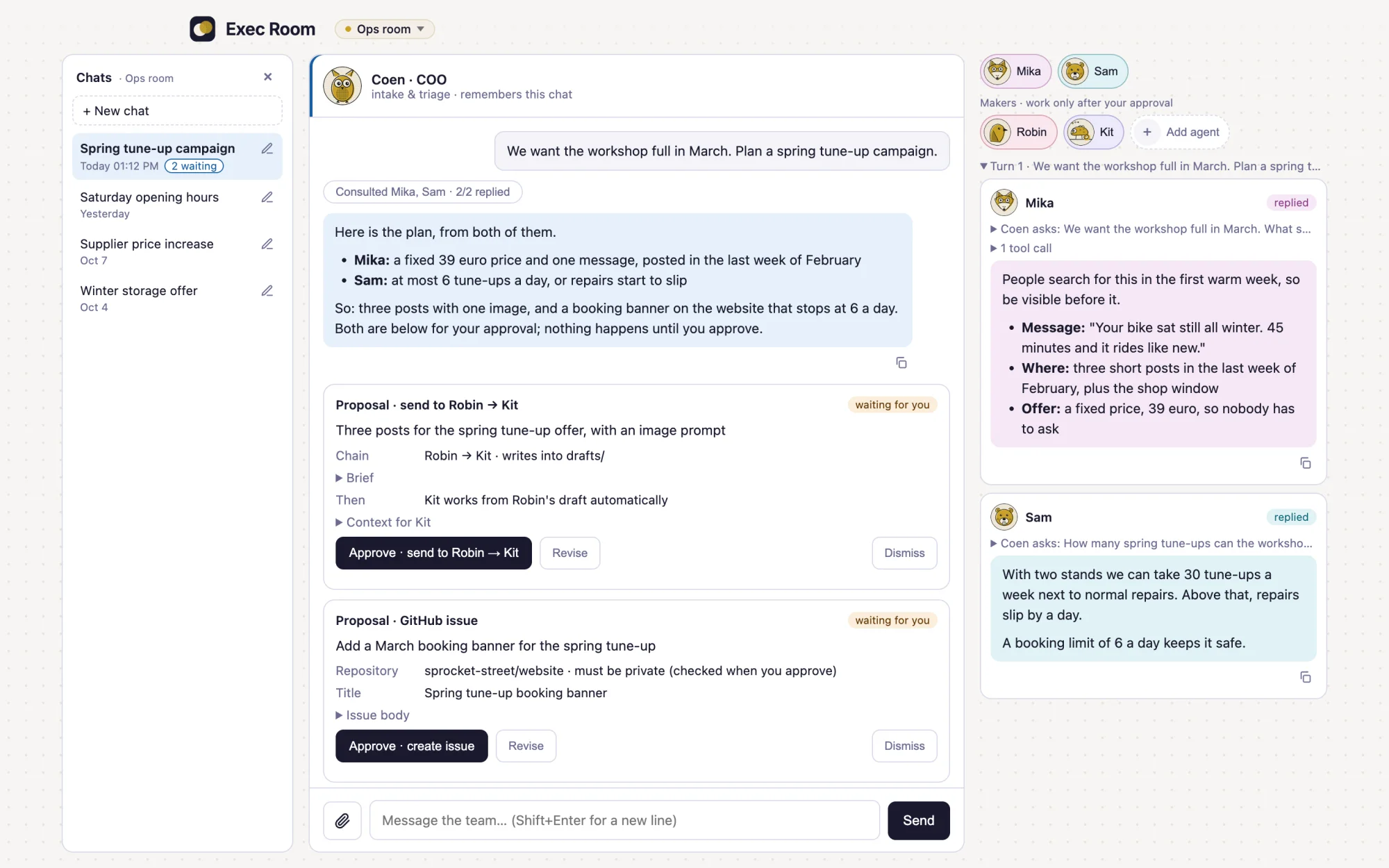Click the Consulted Mika, Sam status pill
1389x868 pixels.
(422, 192)
